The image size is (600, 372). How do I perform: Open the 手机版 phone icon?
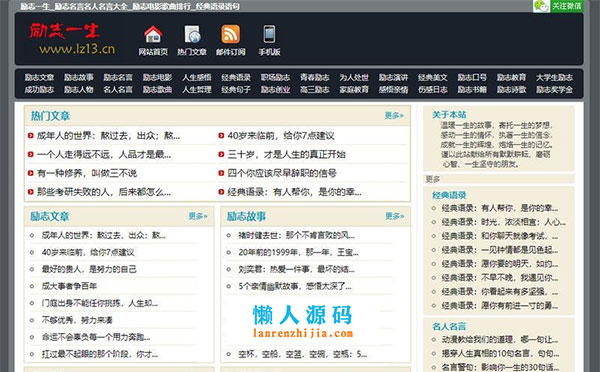click(x=269, y=34)
